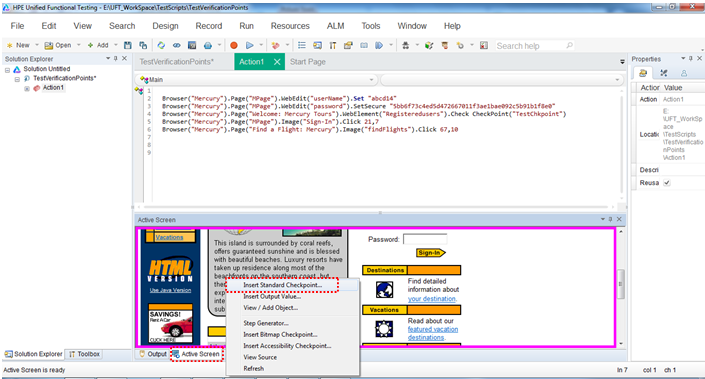Select the first tab icon in Properties panel

pos(643,73)
